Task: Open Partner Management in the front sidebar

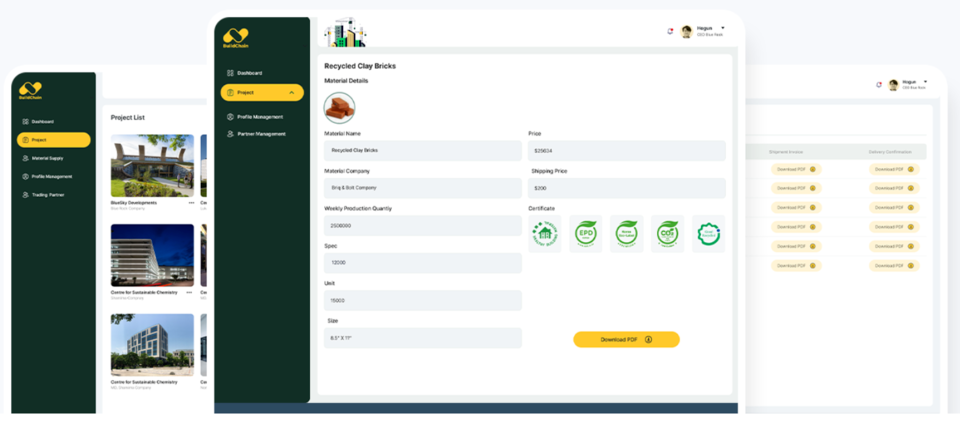Action: (261, 134)
